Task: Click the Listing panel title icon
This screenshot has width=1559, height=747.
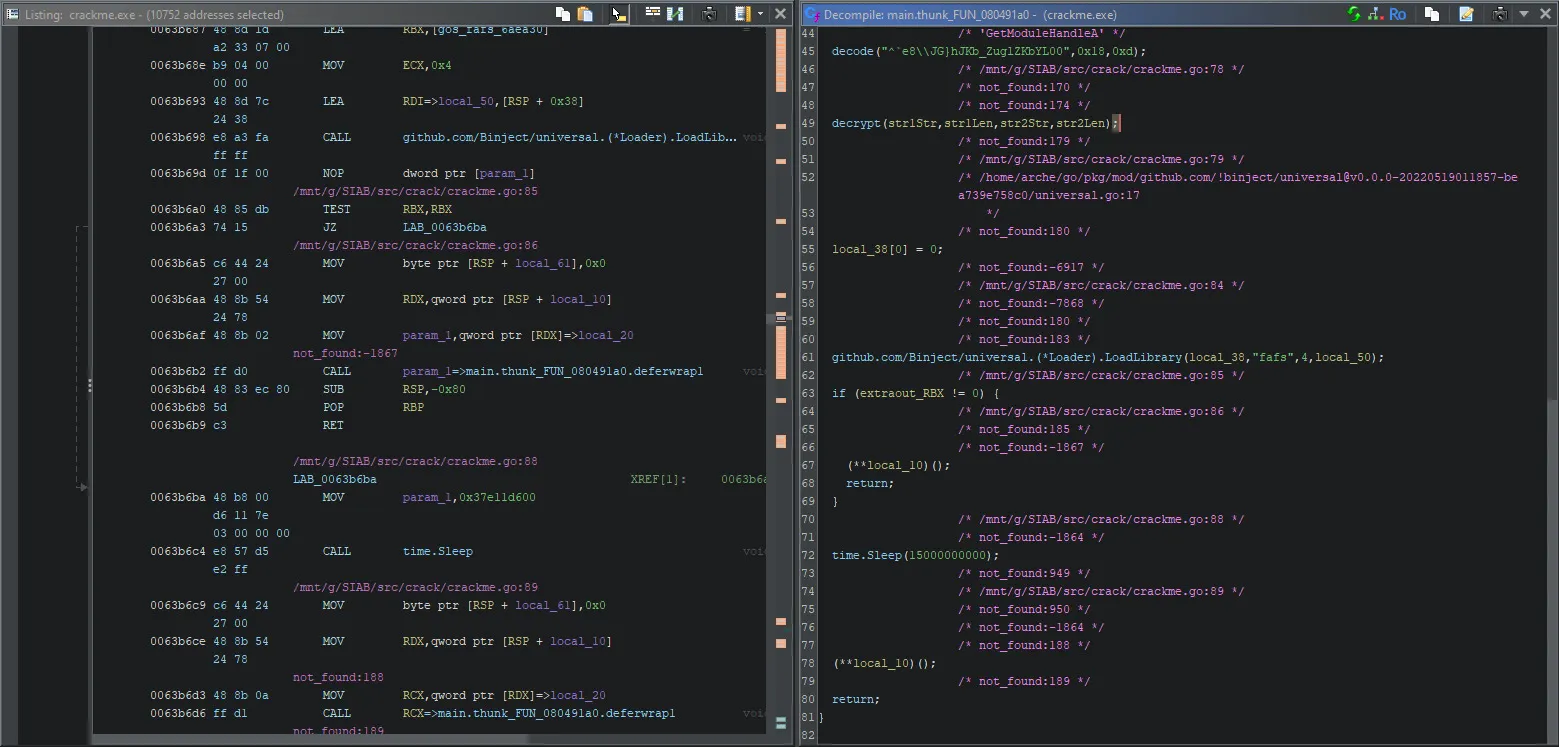Action: point(12,14)
